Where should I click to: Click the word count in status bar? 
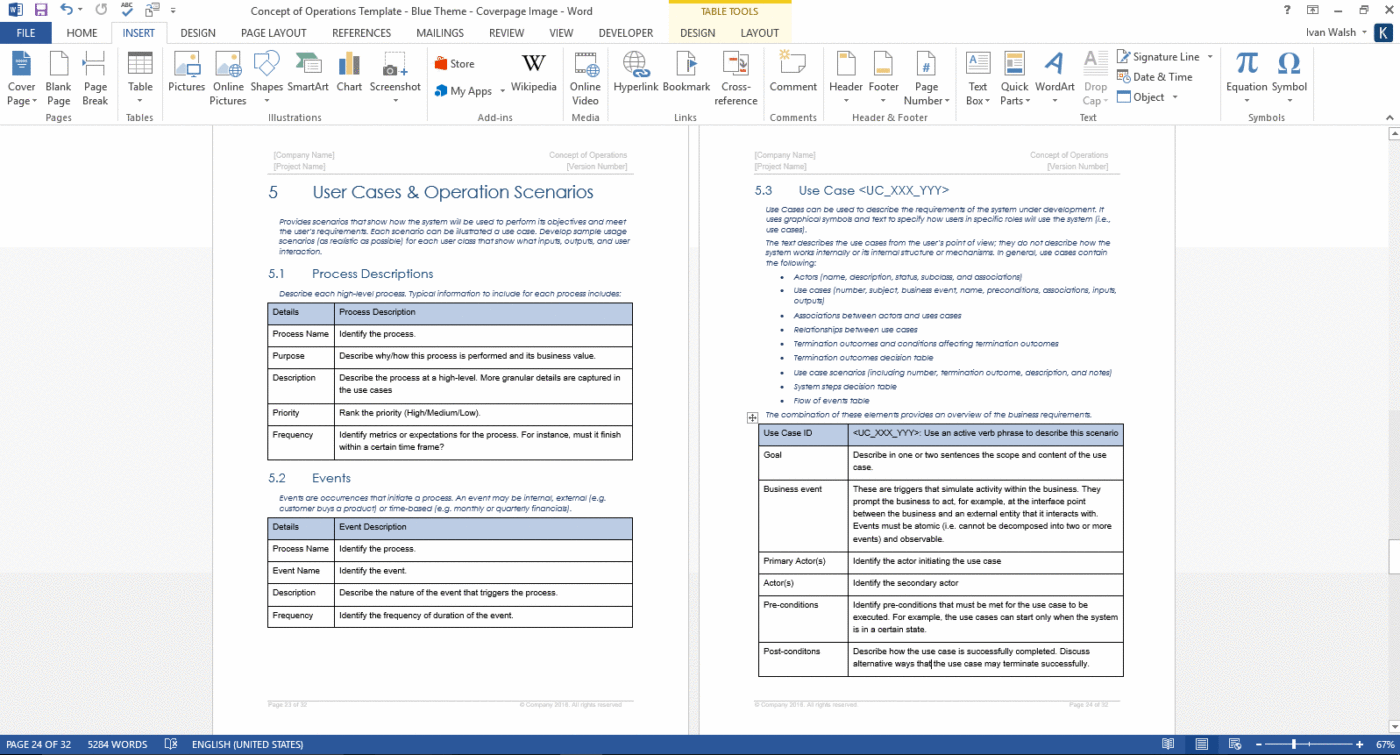118,744
